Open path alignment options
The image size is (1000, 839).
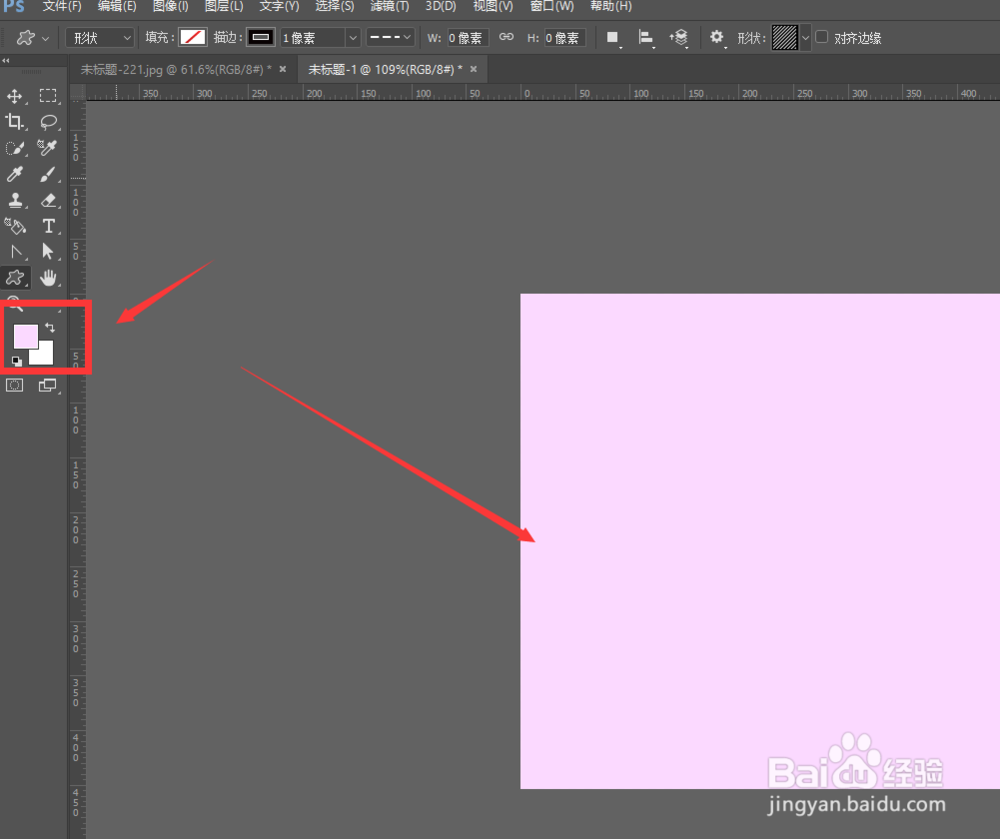[646, 38]
